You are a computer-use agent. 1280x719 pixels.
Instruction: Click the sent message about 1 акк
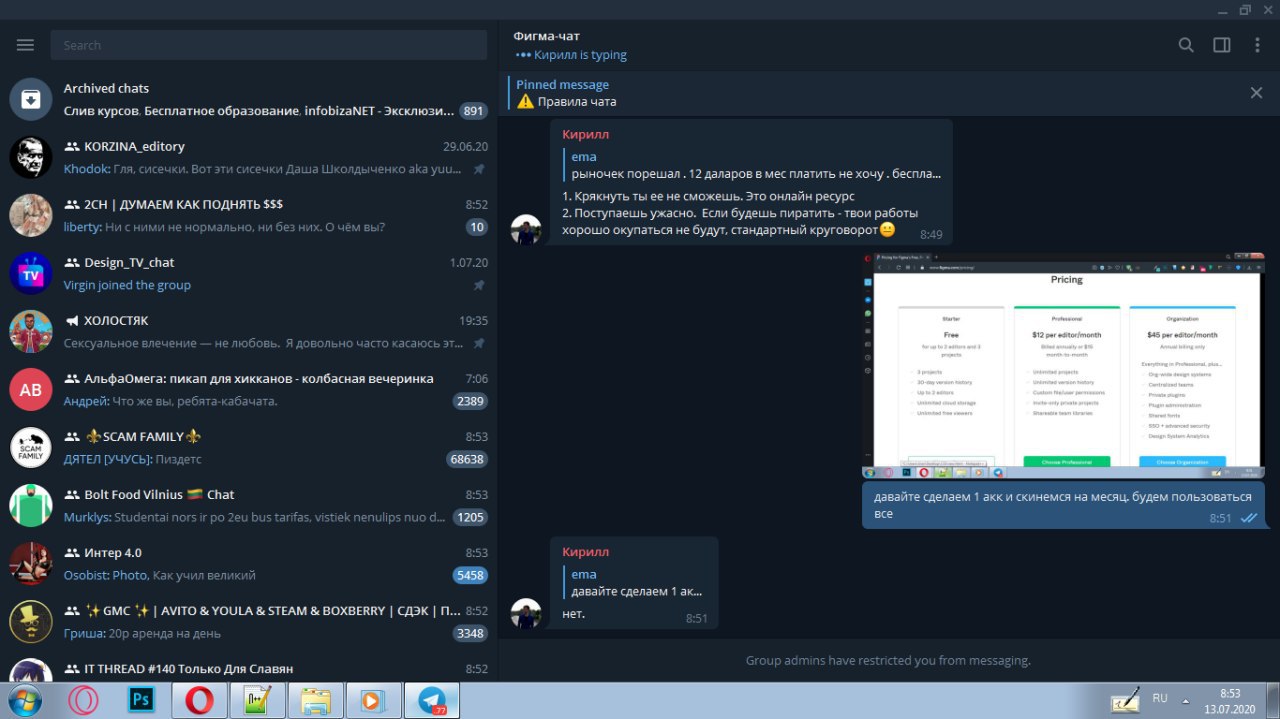(1064, 505)
